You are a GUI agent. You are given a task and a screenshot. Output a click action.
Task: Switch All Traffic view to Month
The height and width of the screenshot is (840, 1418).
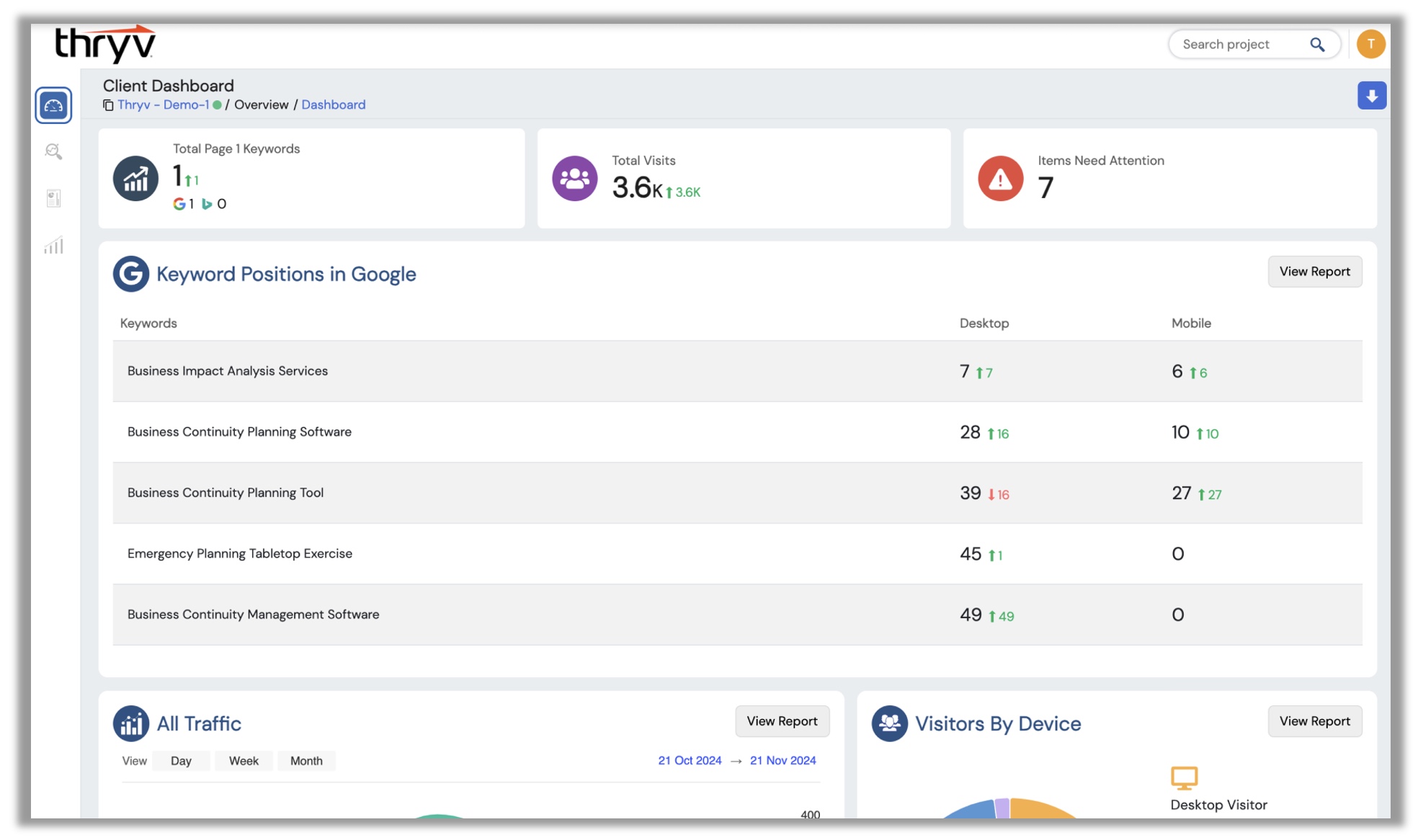306,761
